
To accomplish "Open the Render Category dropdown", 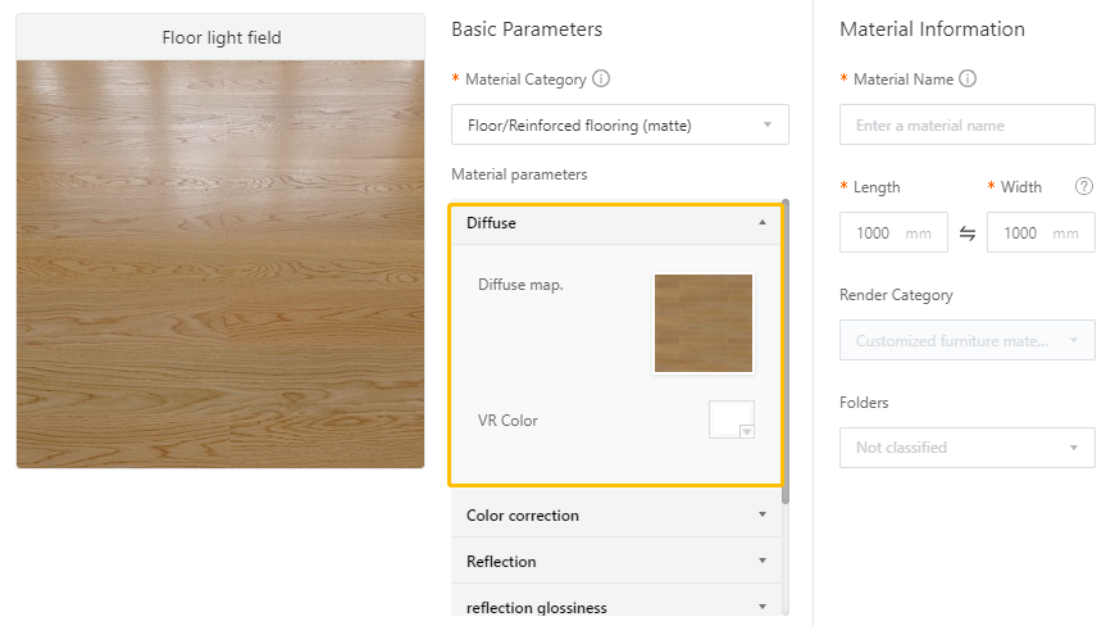I will tap(967, 341).
